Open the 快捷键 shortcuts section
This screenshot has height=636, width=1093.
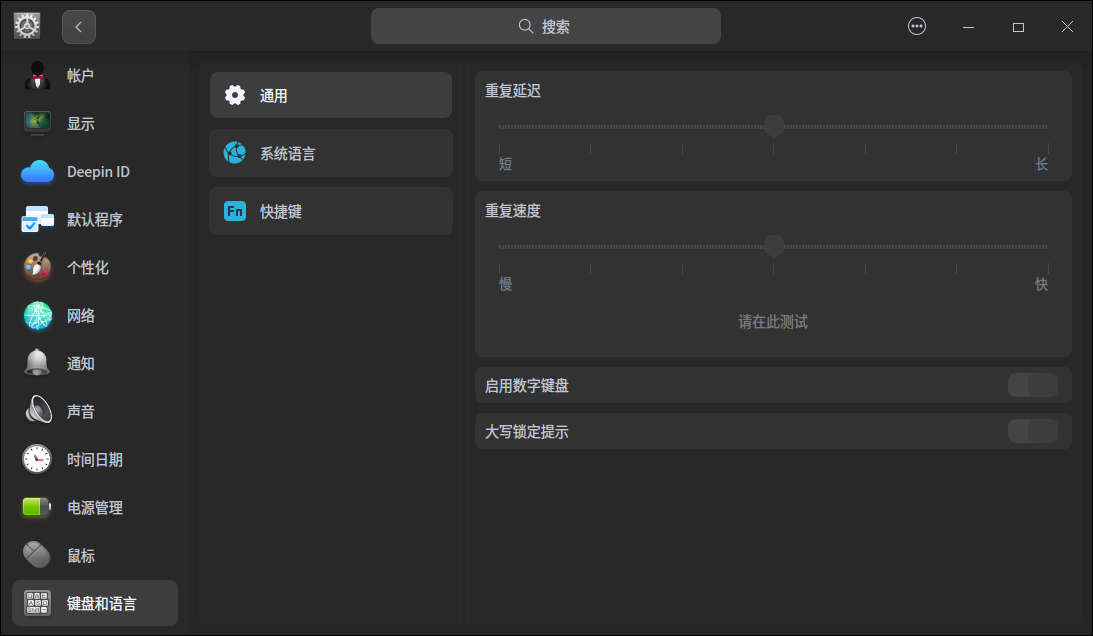click(x=330, y=210)
